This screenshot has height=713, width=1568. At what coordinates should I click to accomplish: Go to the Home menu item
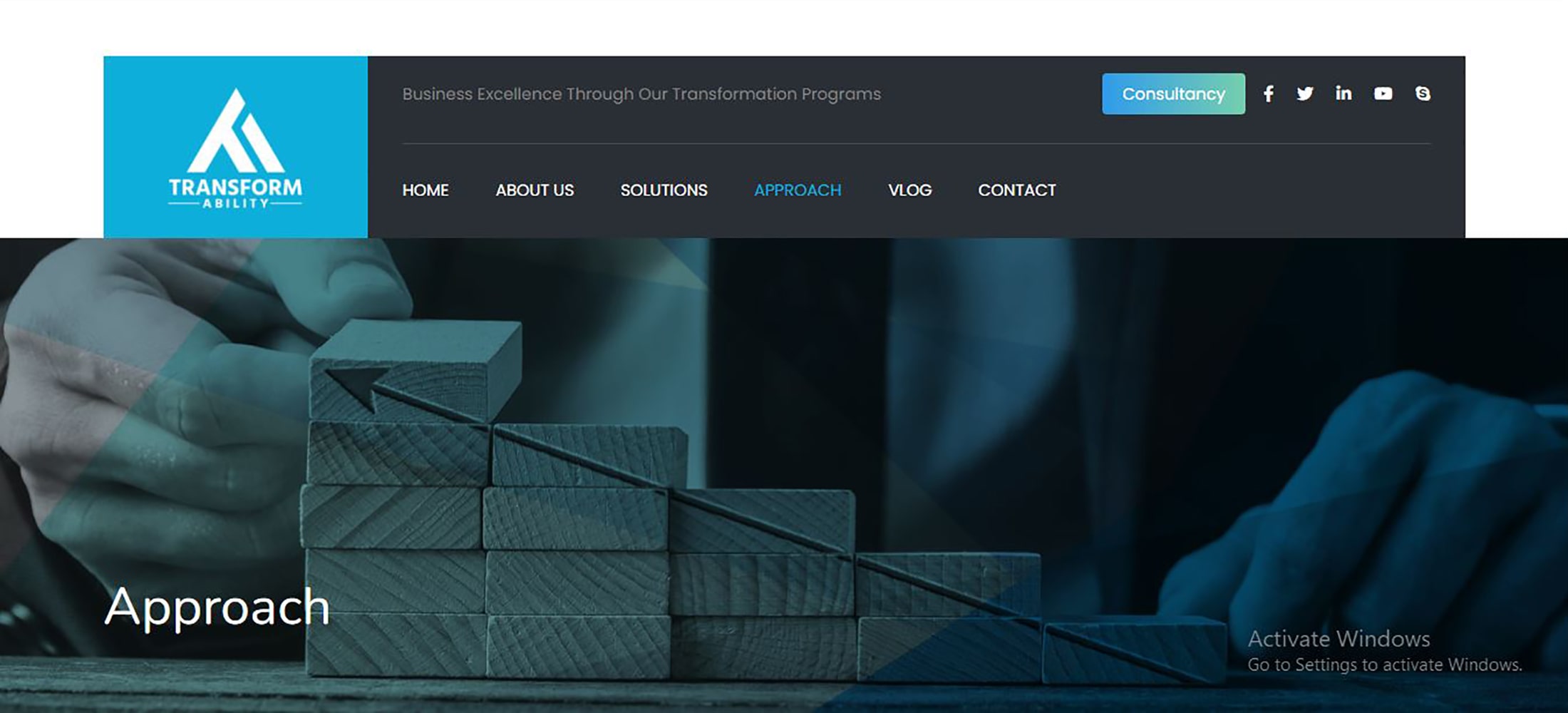pyautogui.click(x=425, y=190)
